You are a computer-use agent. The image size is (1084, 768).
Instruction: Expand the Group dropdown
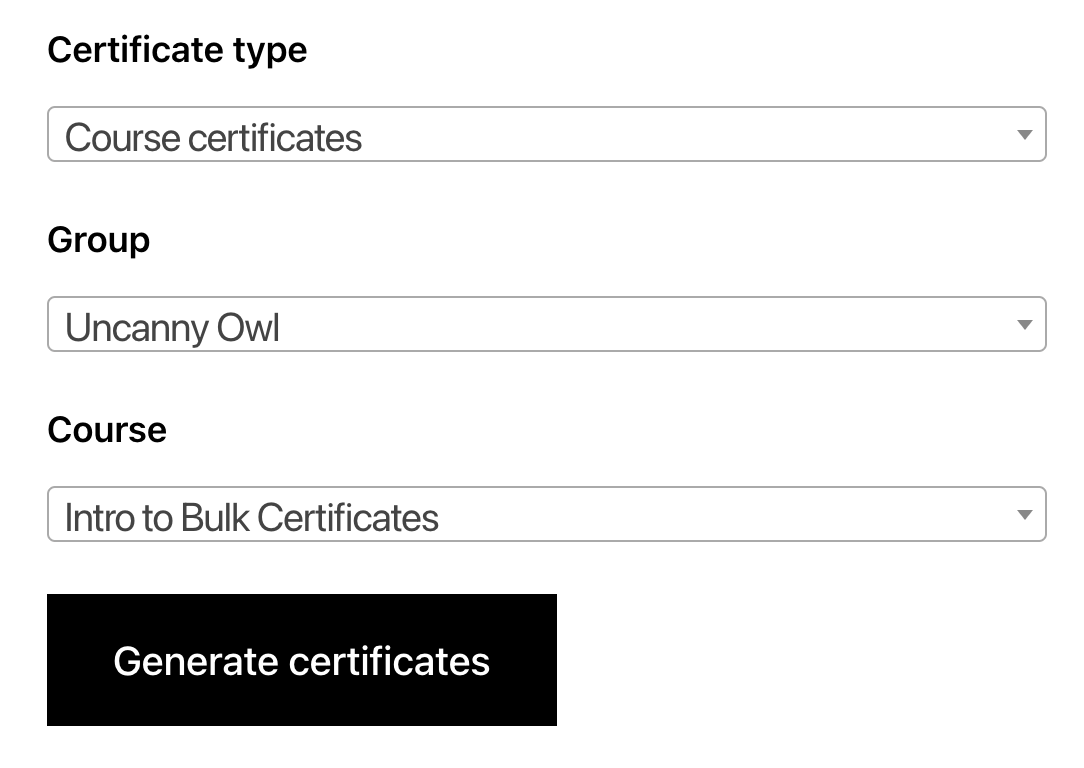point(546,325)
